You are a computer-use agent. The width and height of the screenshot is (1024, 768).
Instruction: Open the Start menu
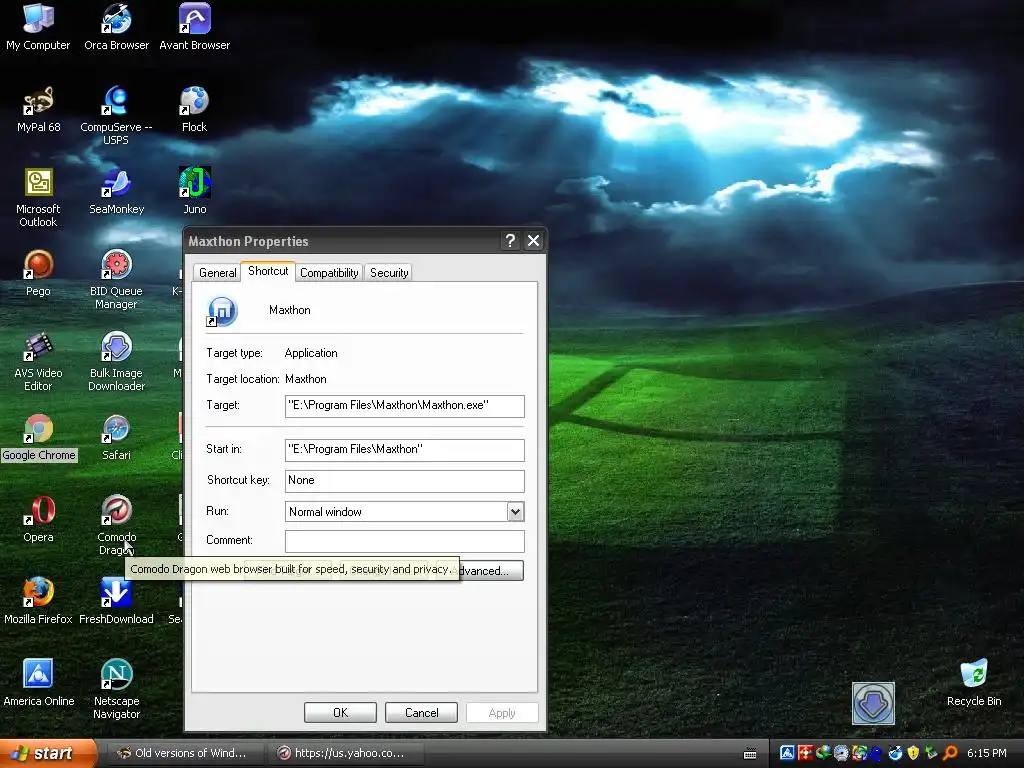[47, 754]
